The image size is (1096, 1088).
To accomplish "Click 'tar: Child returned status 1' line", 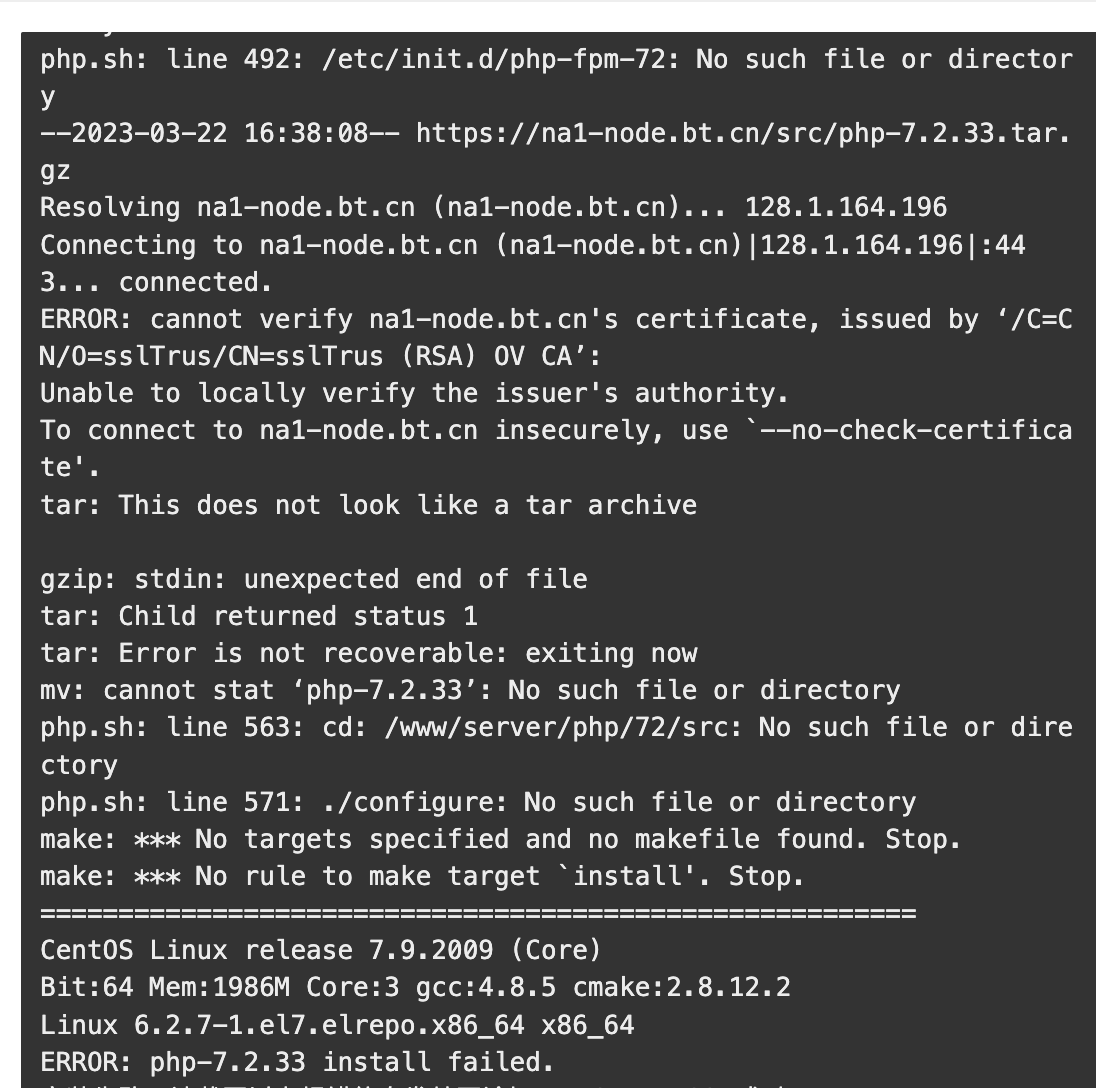I will [x=259, y=616].
